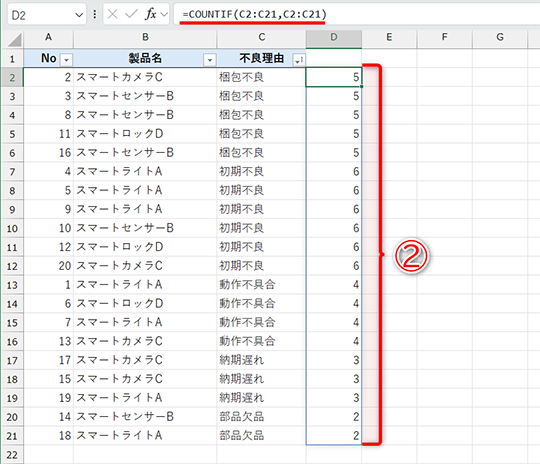This screenshot has width=540, height=464.
Task: Click スマートカメラC in row 2
Action: pyautogui.click(x=120, y=77)
